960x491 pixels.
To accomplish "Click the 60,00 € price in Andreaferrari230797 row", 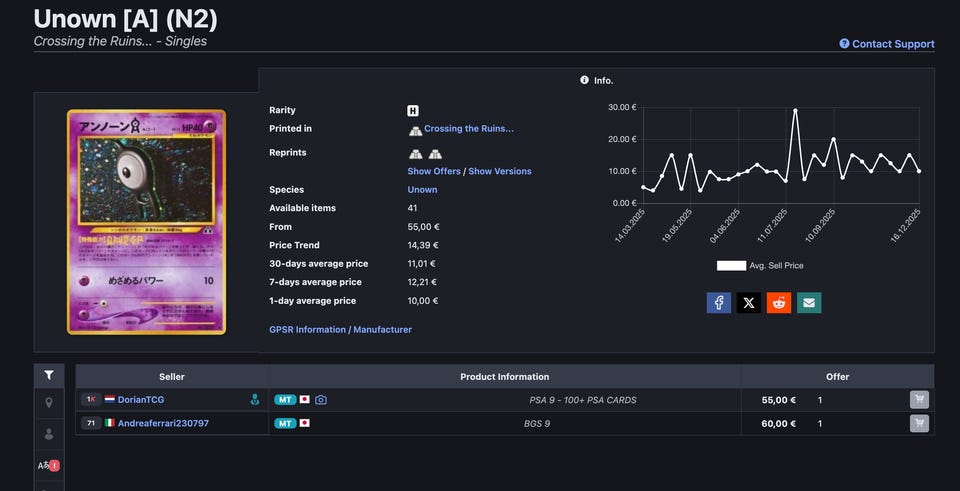I will click(x=779, y=423).
